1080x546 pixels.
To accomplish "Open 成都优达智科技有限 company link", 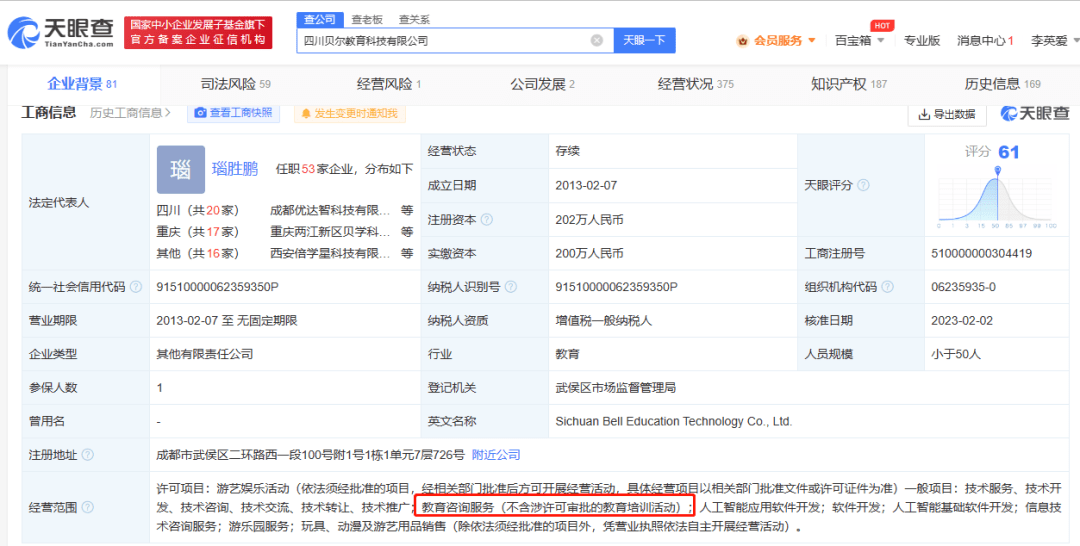I will (331, 211).
